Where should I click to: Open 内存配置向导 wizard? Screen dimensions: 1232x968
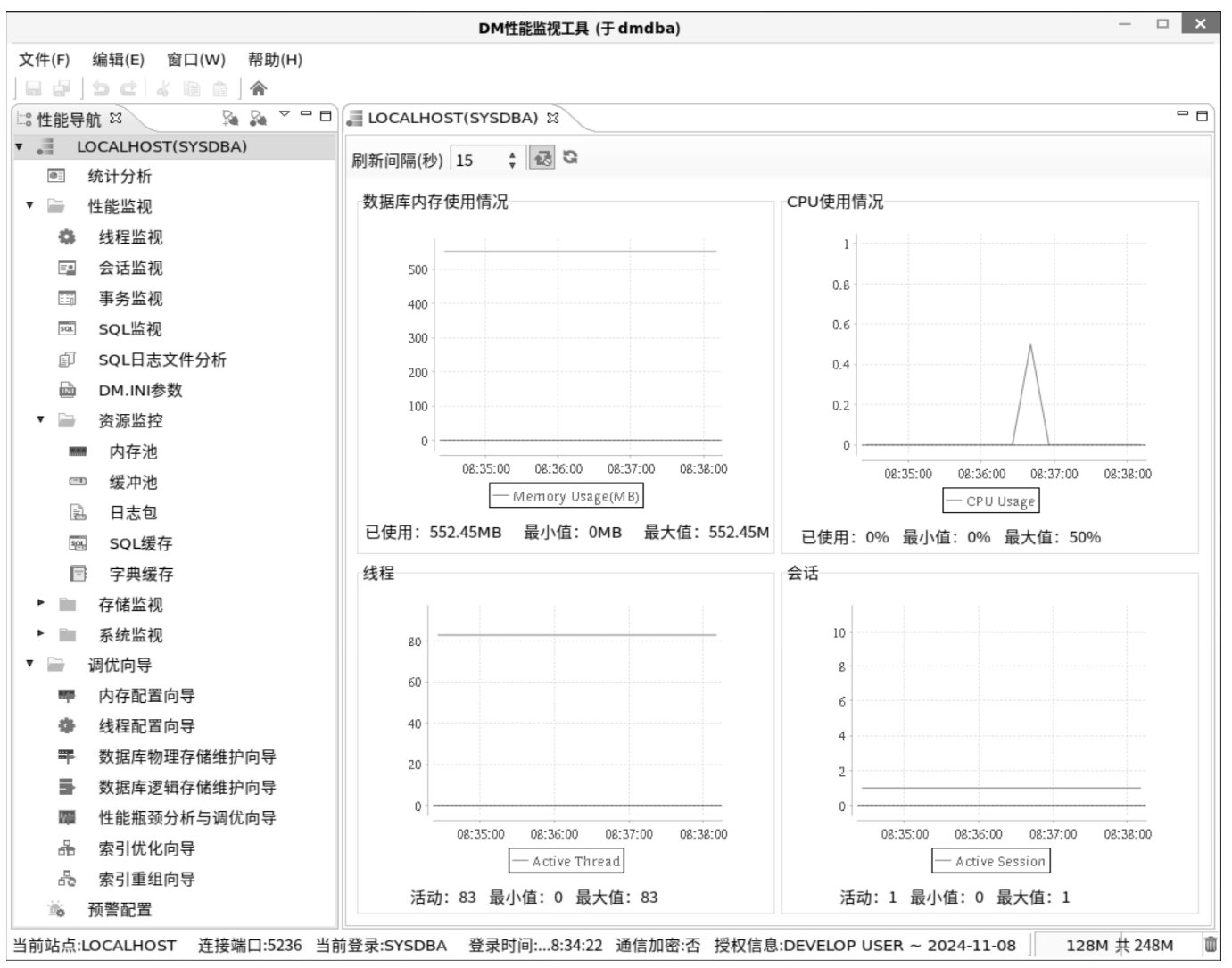coord(146,696)
